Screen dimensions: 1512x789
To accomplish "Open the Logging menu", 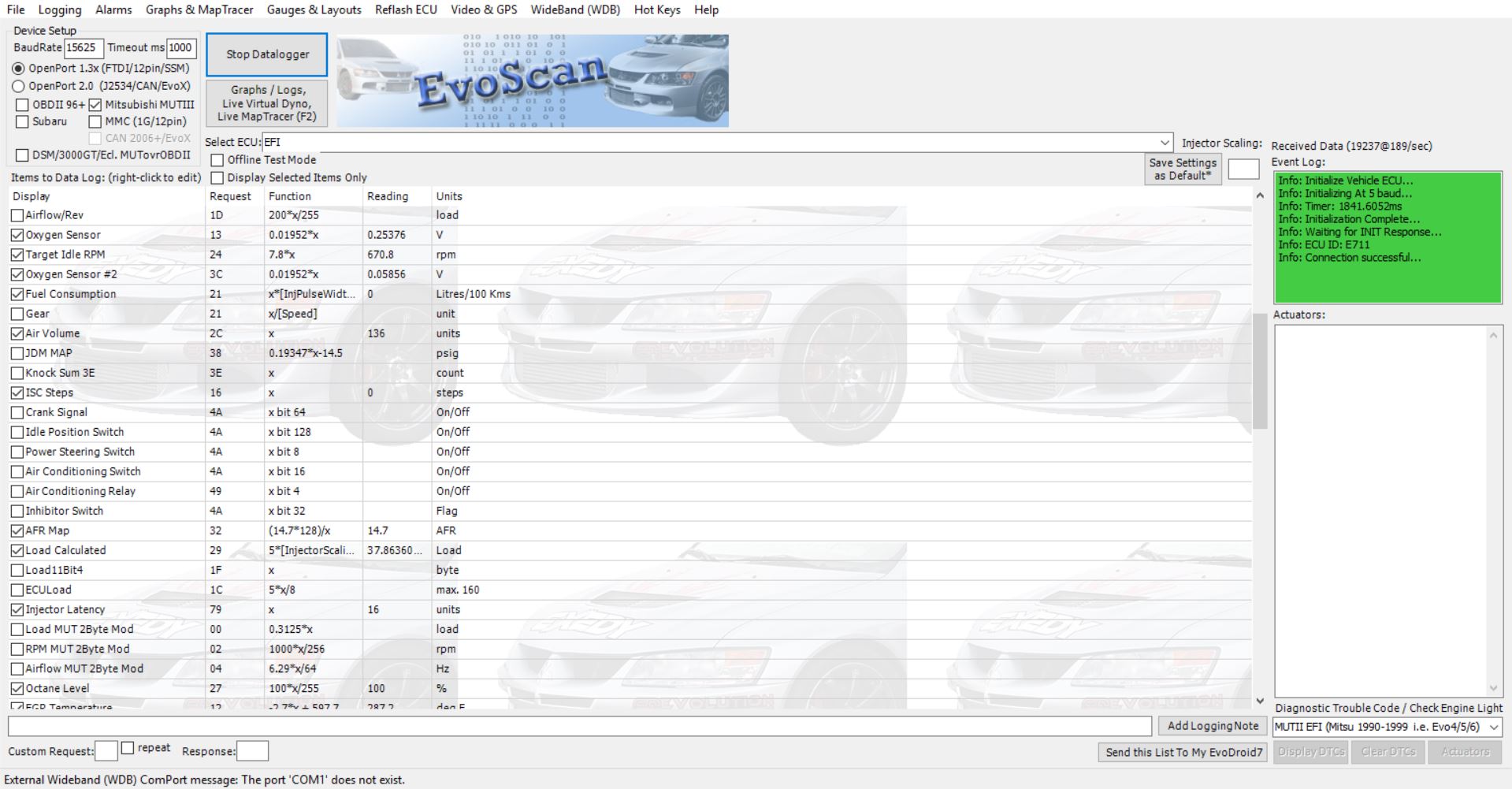I will point(60,9).
